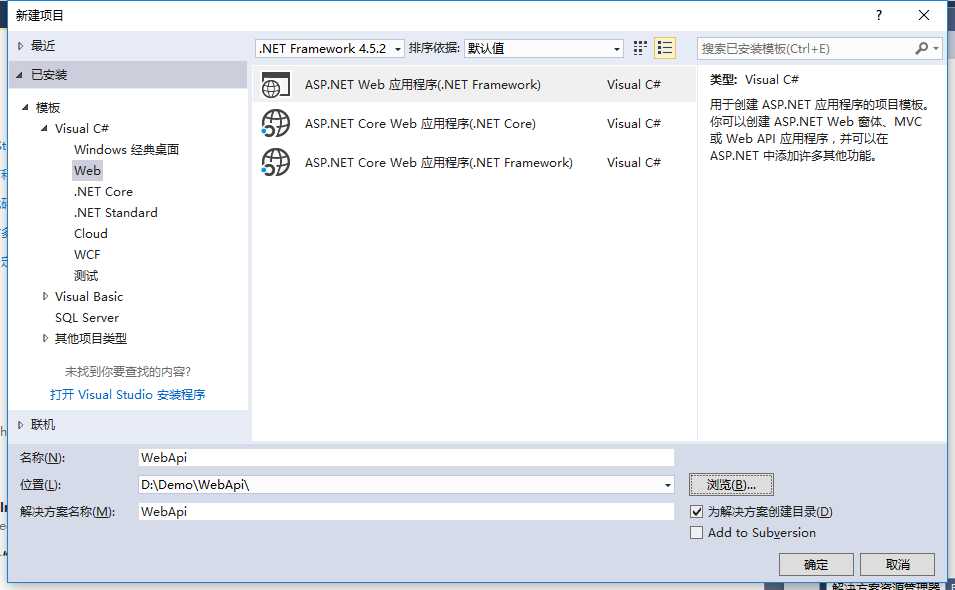955x590 pixels.
Task: Click the 浏览(B)... button
Action: point(731,485)
